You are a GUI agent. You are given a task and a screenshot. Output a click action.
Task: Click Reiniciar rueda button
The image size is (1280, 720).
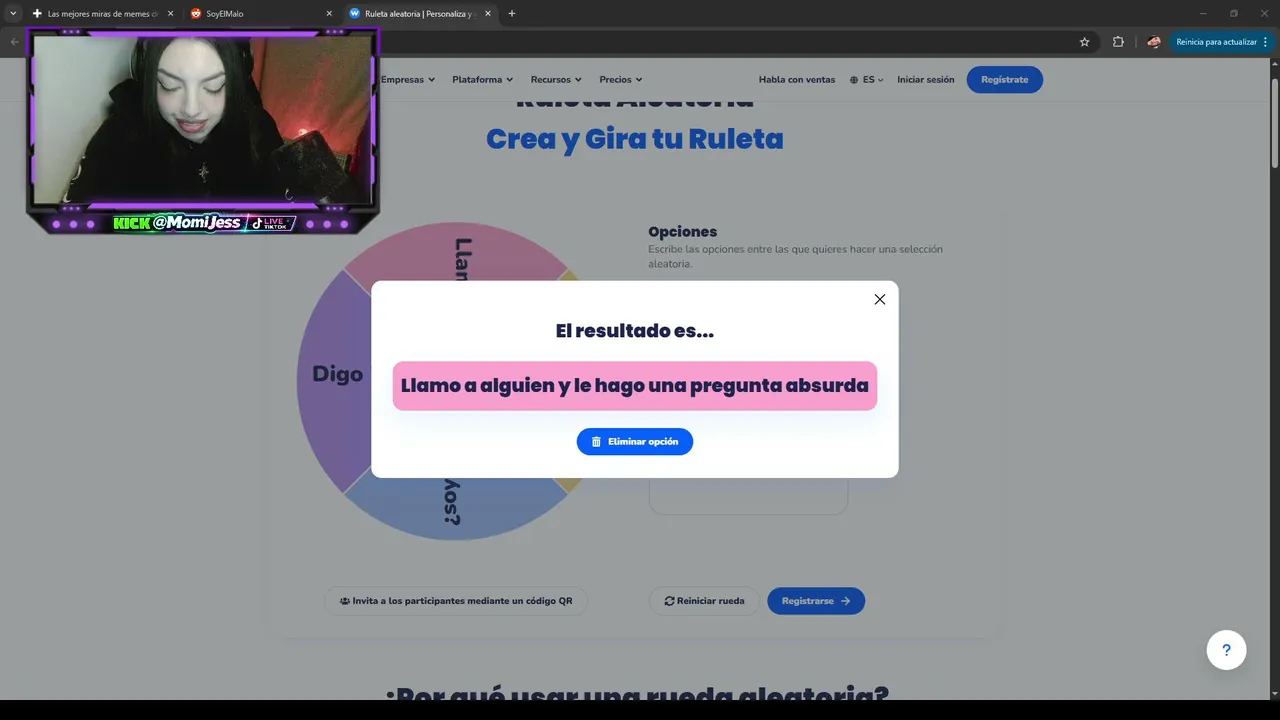tap(705, 601)
